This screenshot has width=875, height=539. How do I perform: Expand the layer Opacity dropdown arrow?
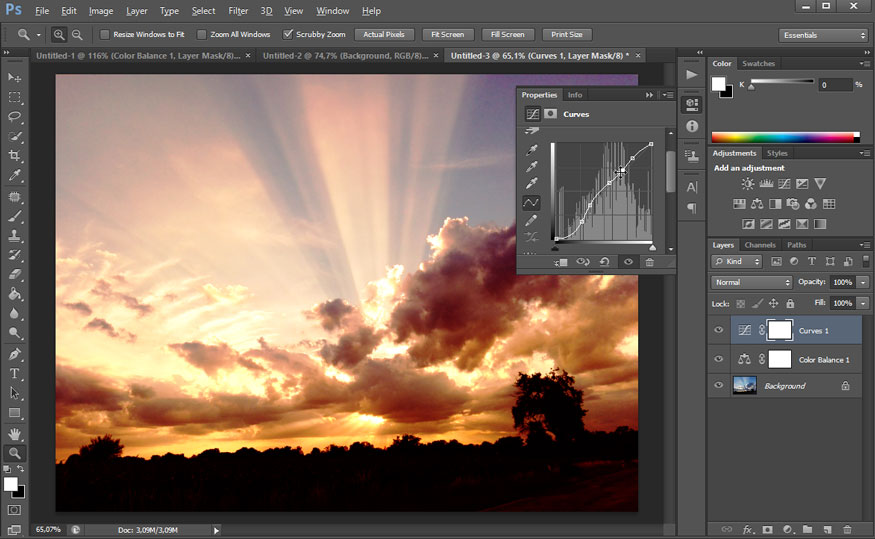click(x=862, y=282)
